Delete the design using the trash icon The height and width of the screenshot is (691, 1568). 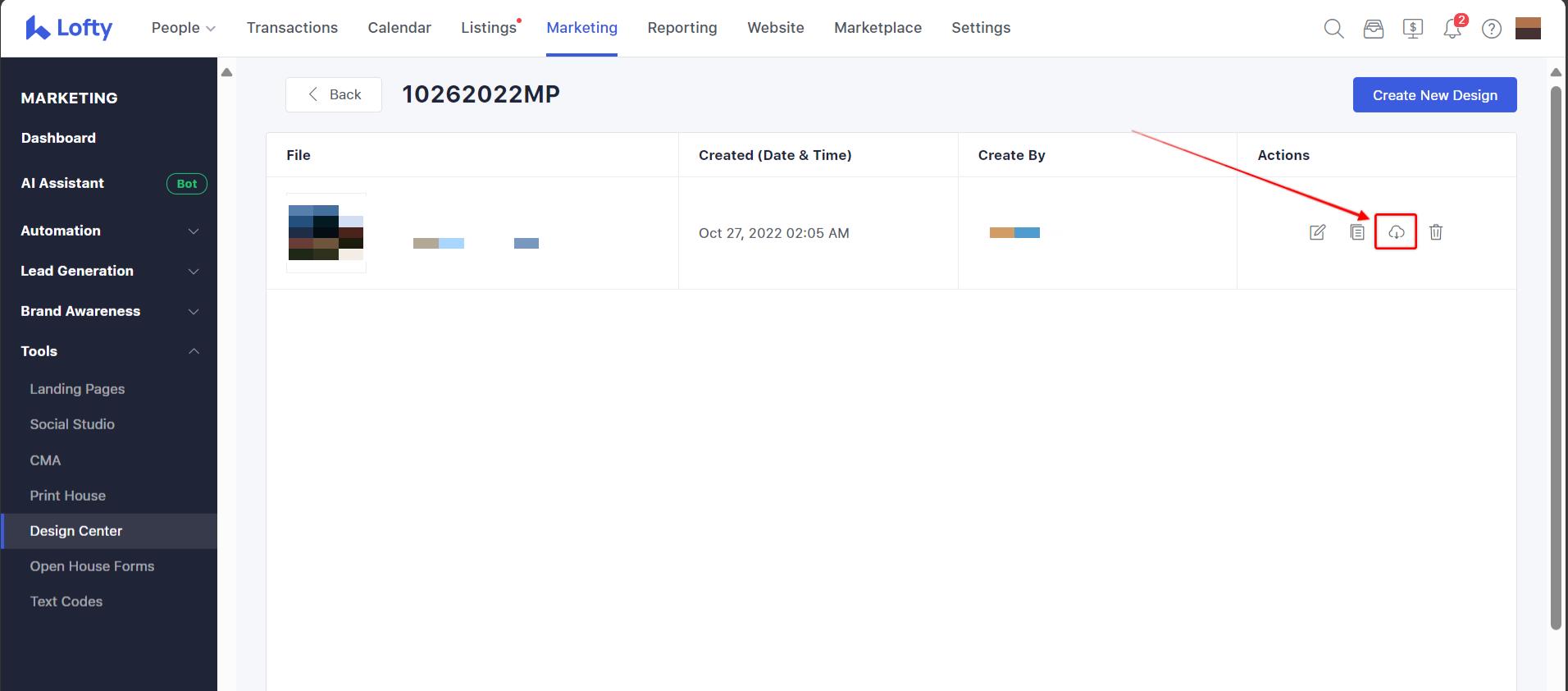coord(1435,232)
